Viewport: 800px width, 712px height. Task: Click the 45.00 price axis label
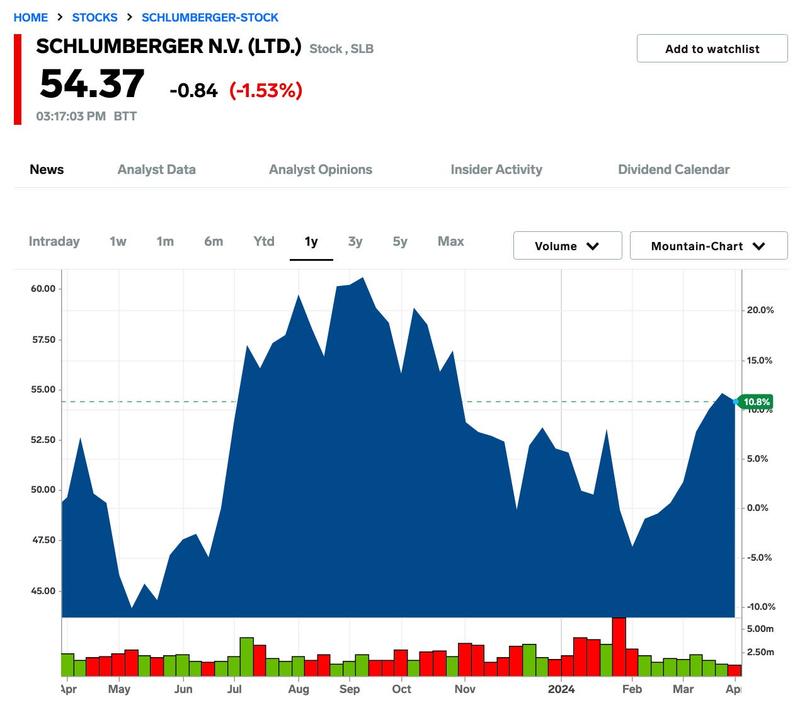[x=43, y=591]
